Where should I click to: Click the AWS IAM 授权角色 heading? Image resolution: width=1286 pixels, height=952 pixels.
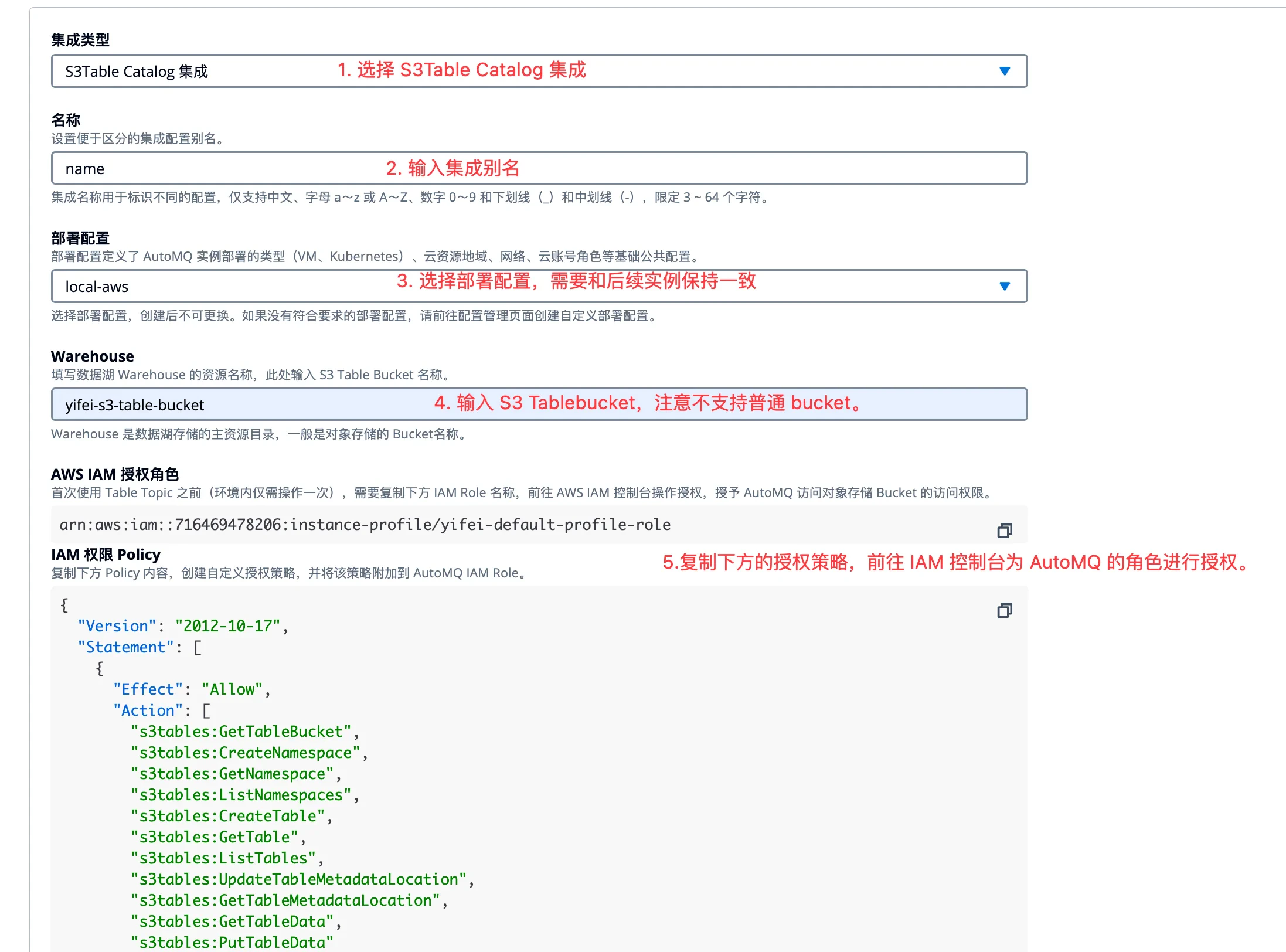115,474
